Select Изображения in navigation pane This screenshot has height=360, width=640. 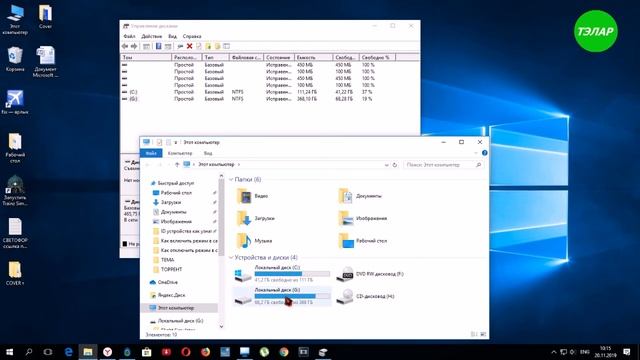(176, 222)
